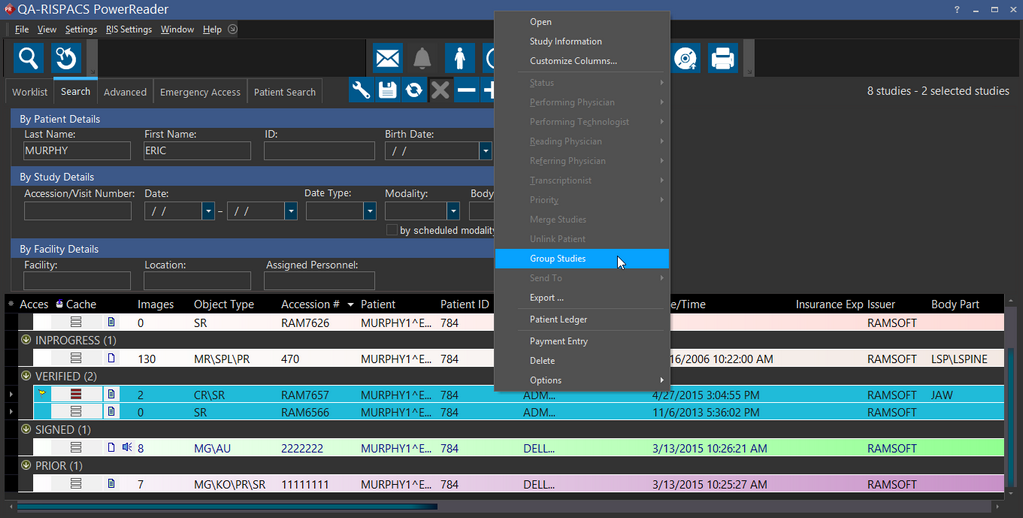Collapse the SIGNED (1) group
The image size is (1023, 518).
26,430
